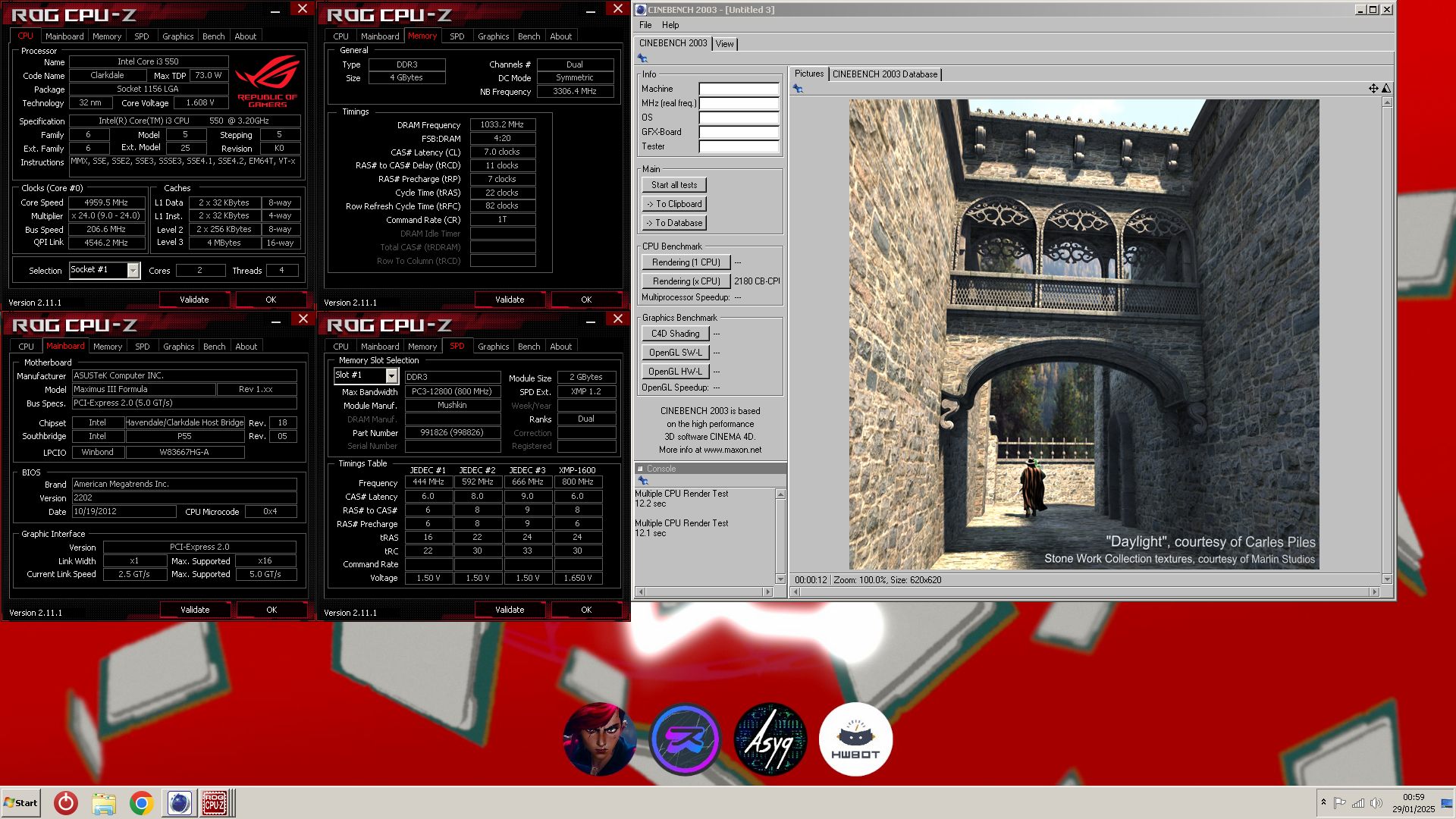The image size is (1456, 819).
Task: Click the MHz (real freq.) input field
Action: 739,103
